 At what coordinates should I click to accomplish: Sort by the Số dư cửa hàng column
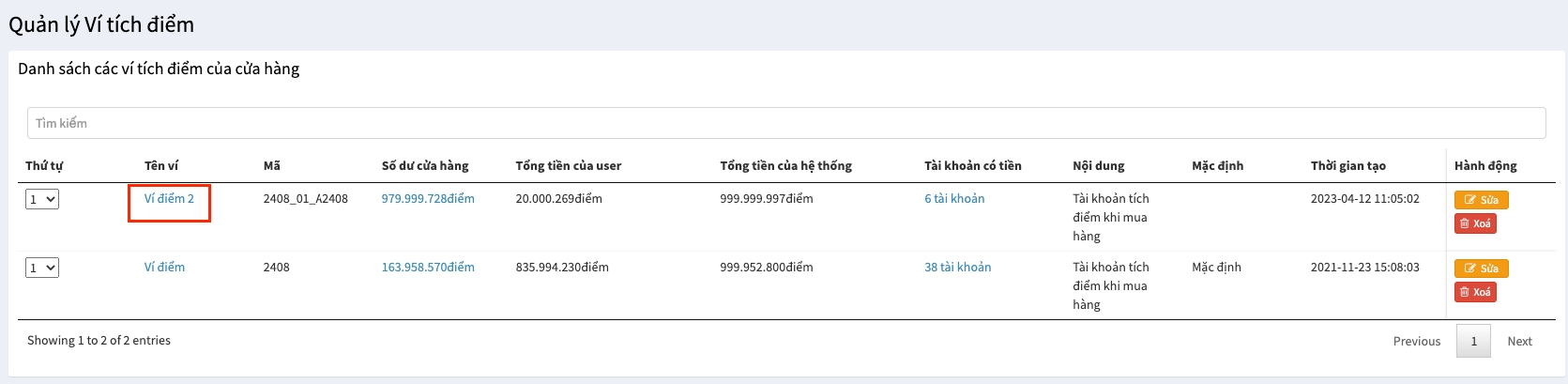coord(424,166)
